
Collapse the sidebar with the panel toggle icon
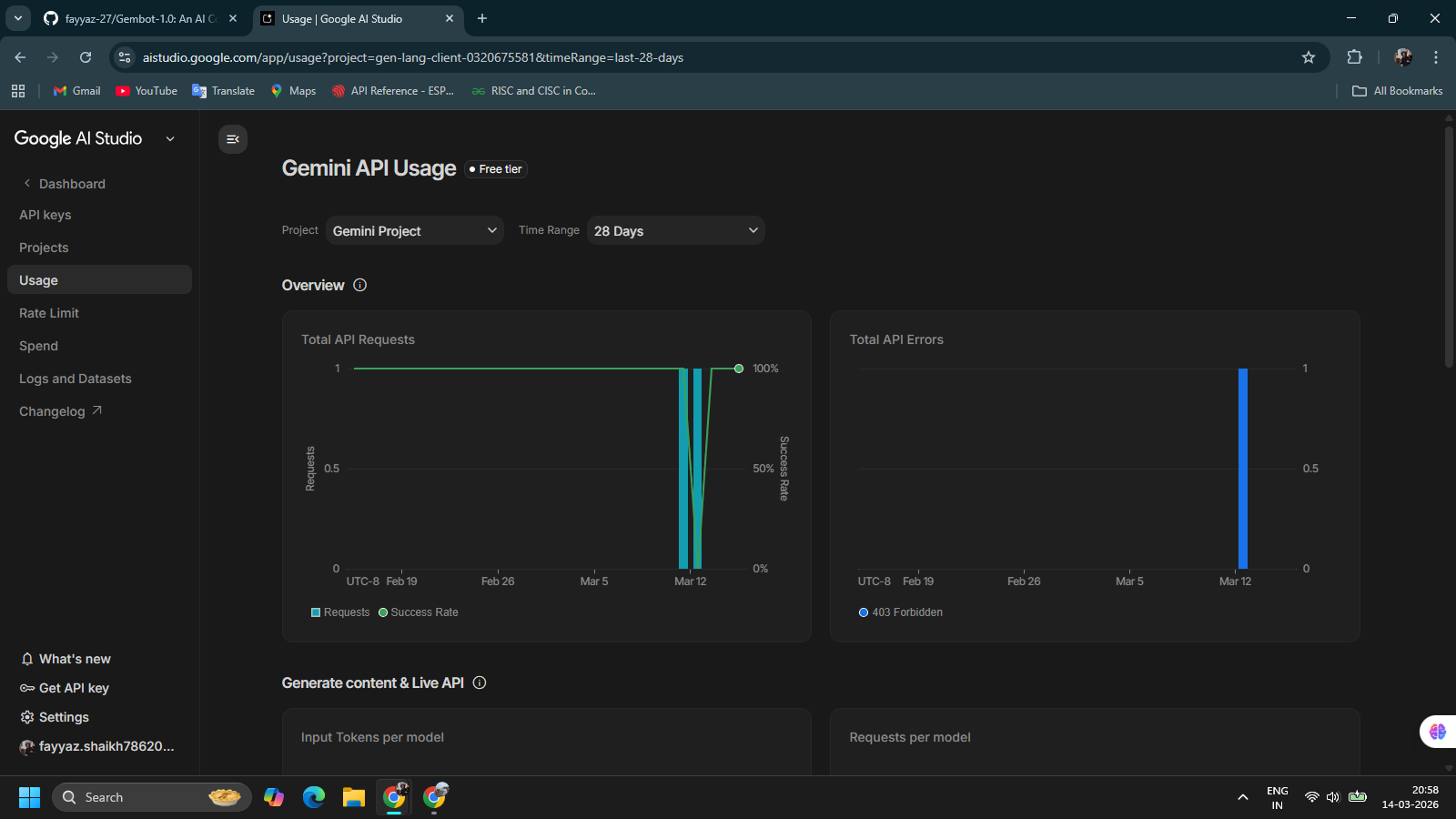tap(233, 139)
